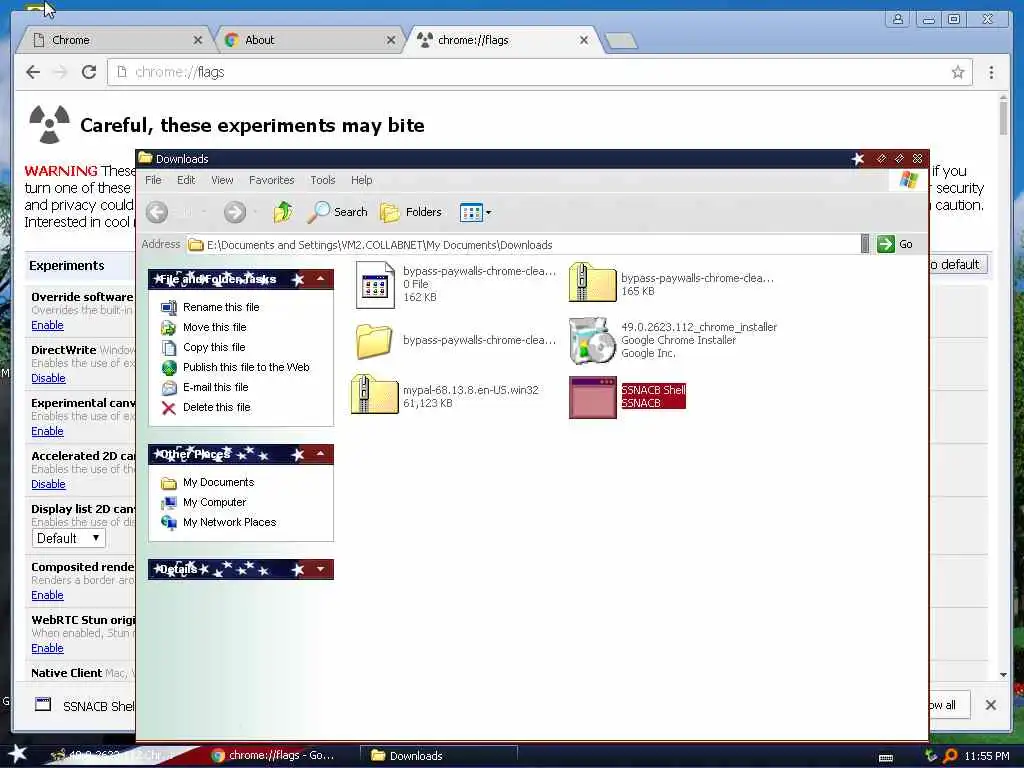Go up one folder level icon

click(283, 212)
